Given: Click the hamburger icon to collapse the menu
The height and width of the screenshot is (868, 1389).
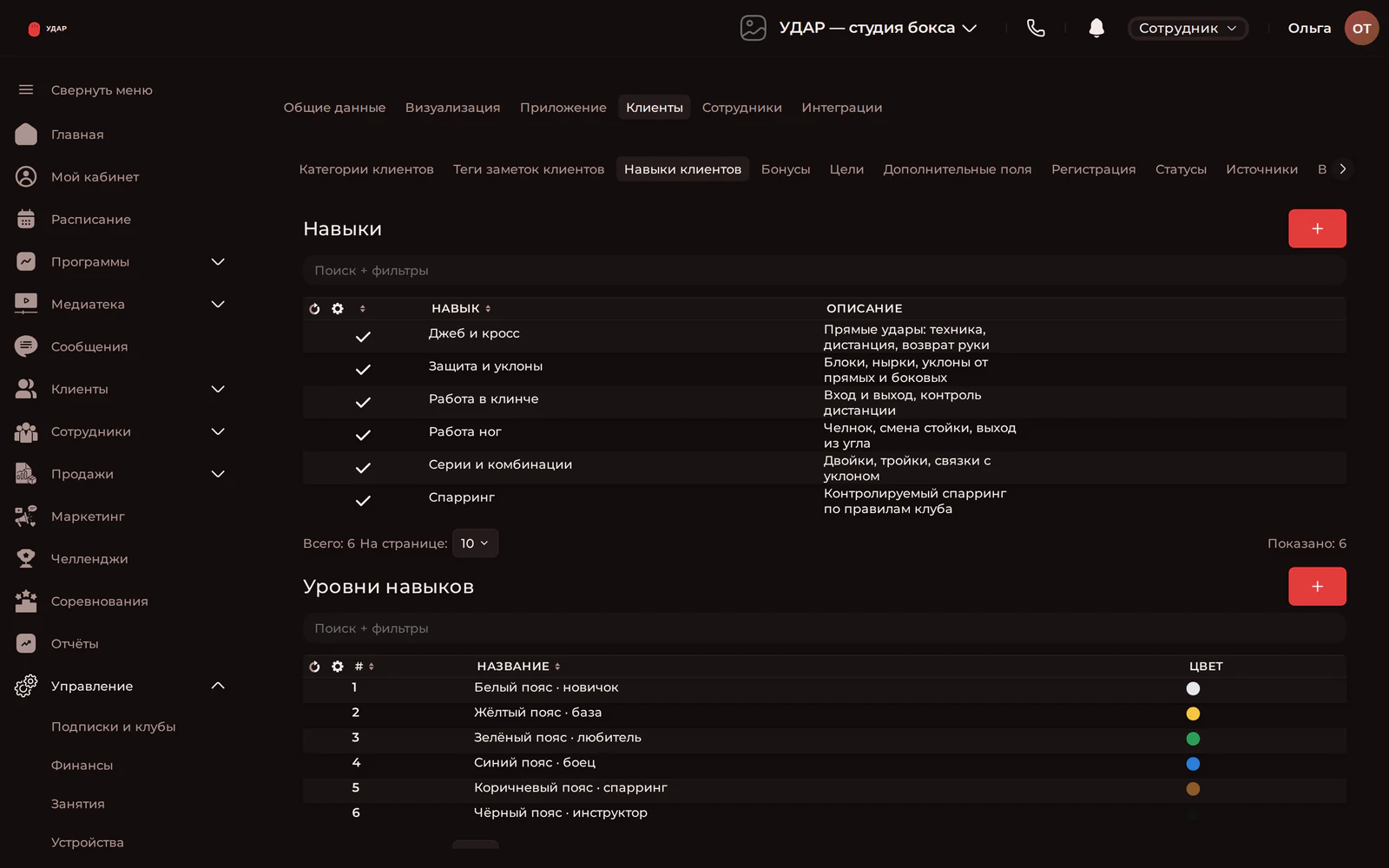Looking at the screenshot, I should click(x=26, y=89).
